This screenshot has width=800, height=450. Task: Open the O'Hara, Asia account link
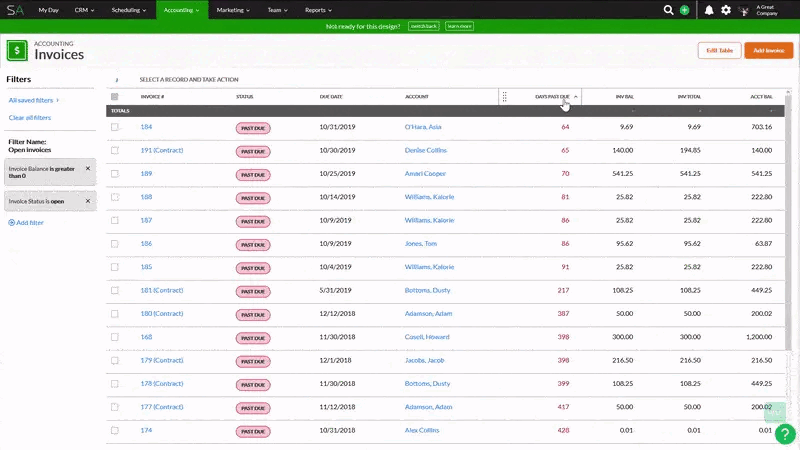click(x=422, y=127)
